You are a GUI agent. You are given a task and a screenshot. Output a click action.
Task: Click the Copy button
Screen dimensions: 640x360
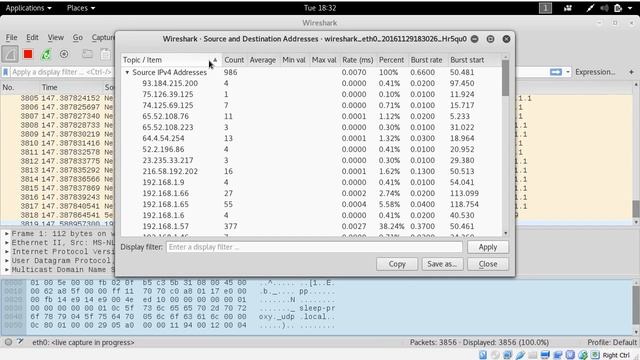coord(397,264)
